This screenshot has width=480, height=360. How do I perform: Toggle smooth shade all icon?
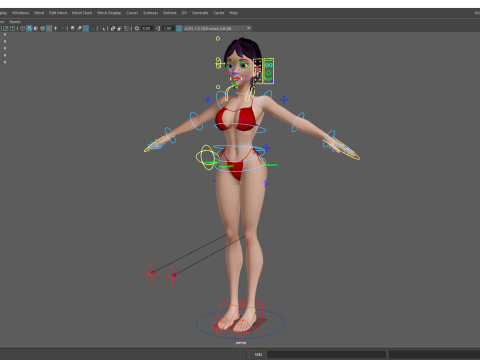(x=29, y=28)
